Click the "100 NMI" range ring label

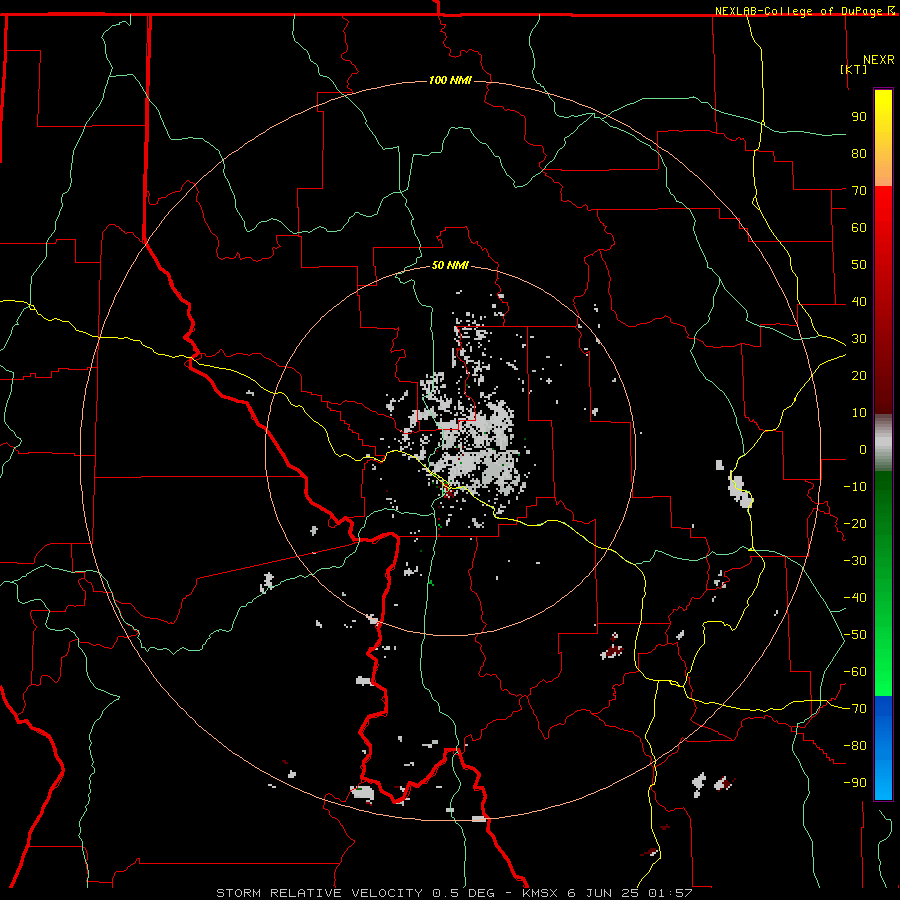[x=450, y=80]
